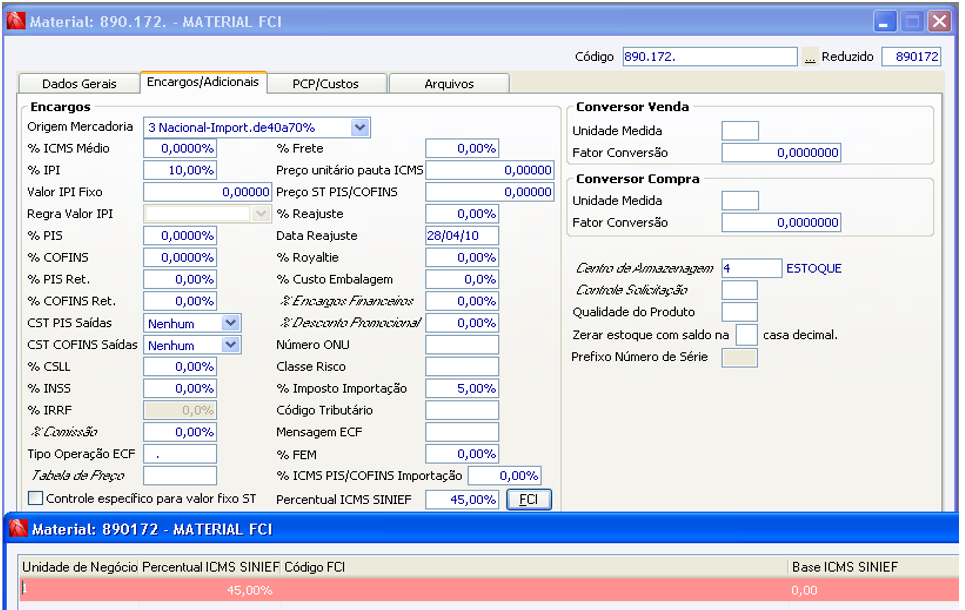Click the % CSLL field

click(x=180, y=367)
